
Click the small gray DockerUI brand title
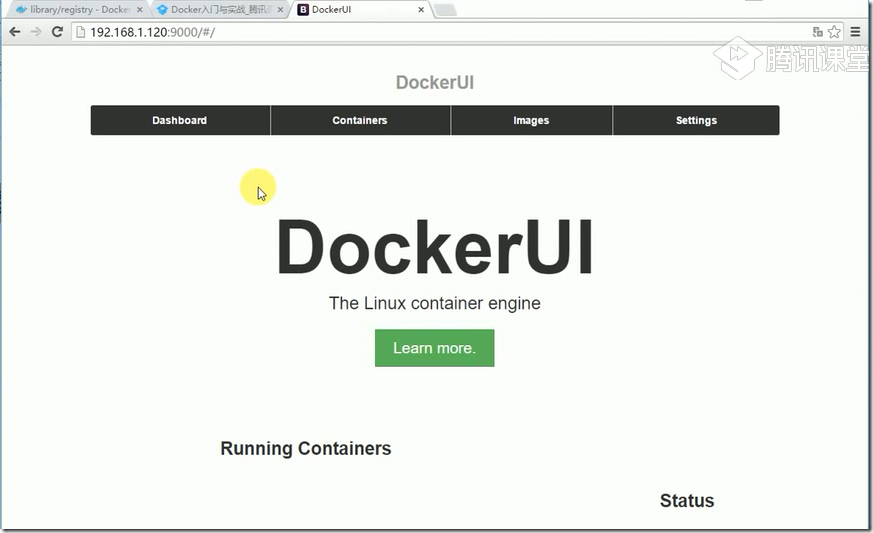tap(435, 82)
